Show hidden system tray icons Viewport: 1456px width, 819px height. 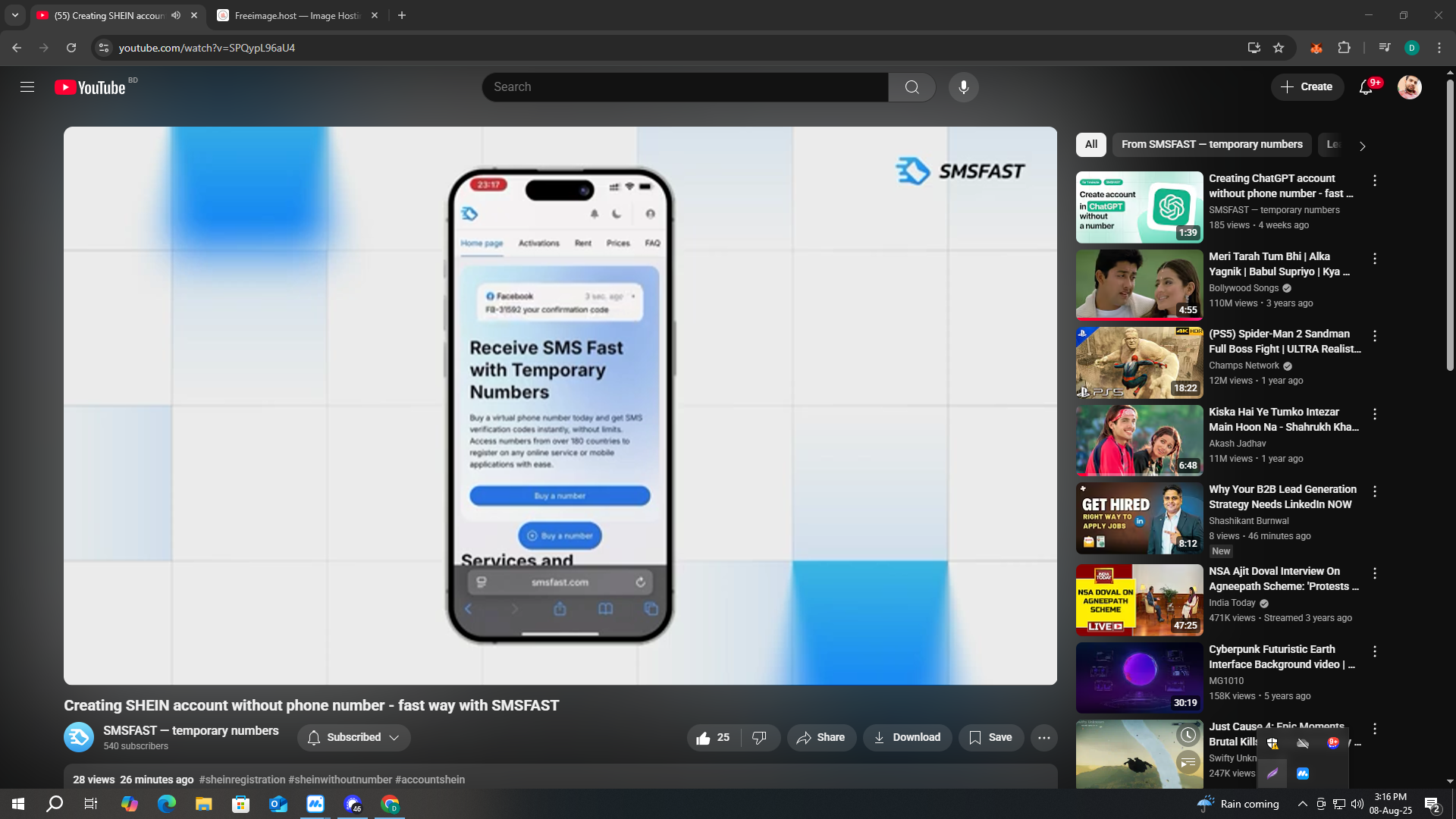click(x=1302, y=804)
